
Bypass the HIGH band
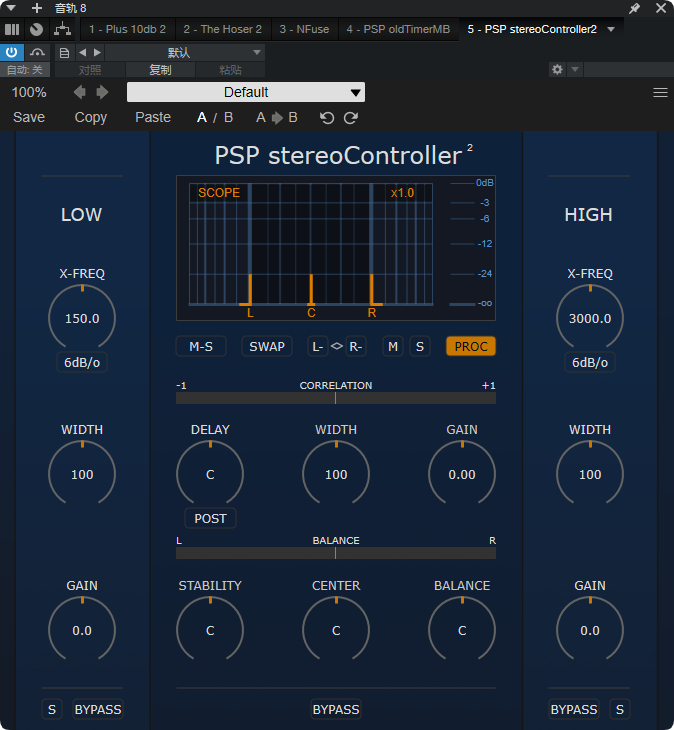[574, 710]
